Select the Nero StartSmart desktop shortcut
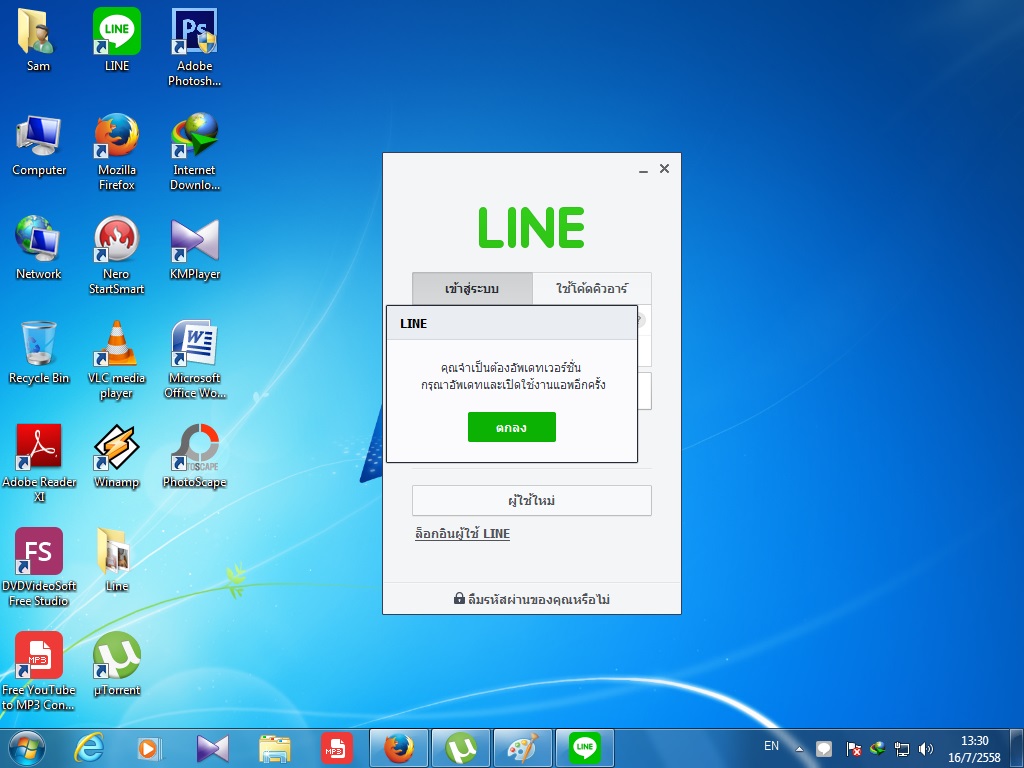 (116, 256)
